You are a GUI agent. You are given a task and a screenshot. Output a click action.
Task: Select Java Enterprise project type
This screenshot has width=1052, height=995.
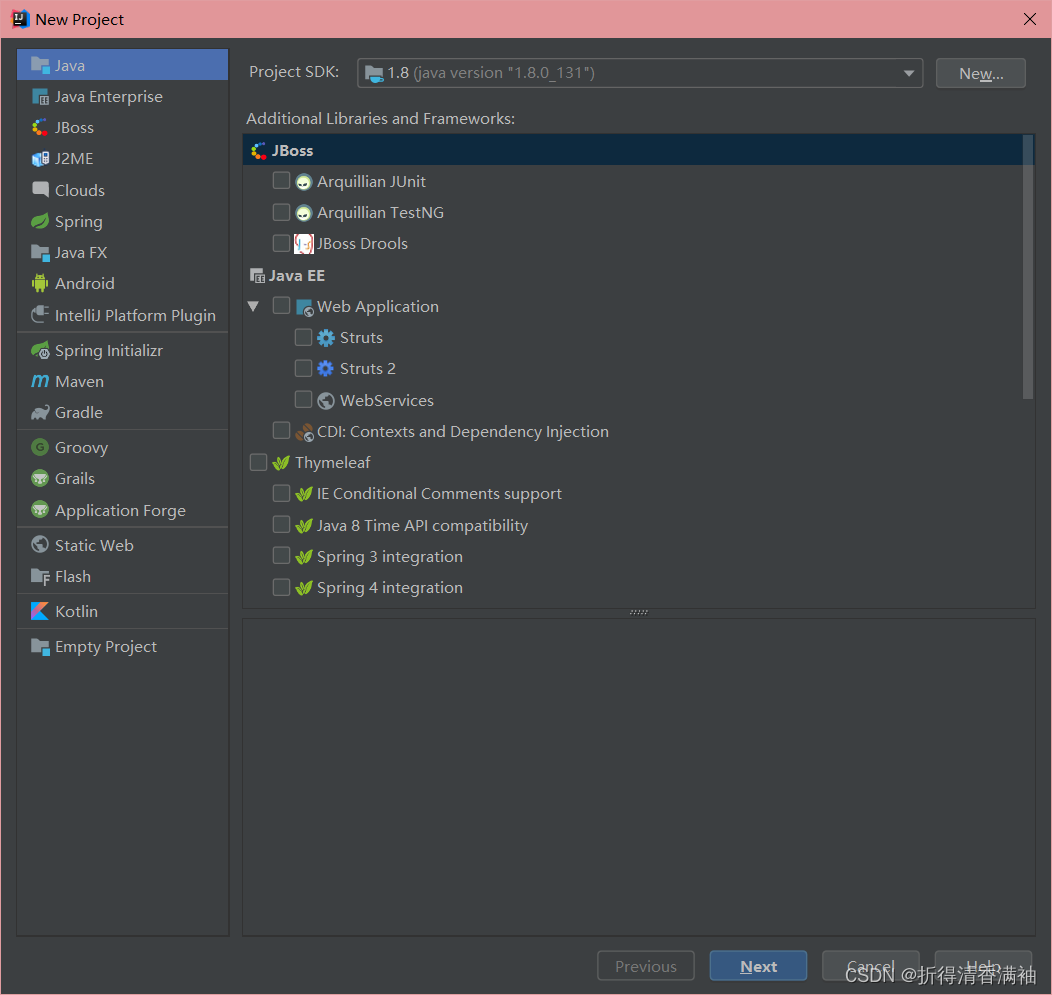point(122,97)
